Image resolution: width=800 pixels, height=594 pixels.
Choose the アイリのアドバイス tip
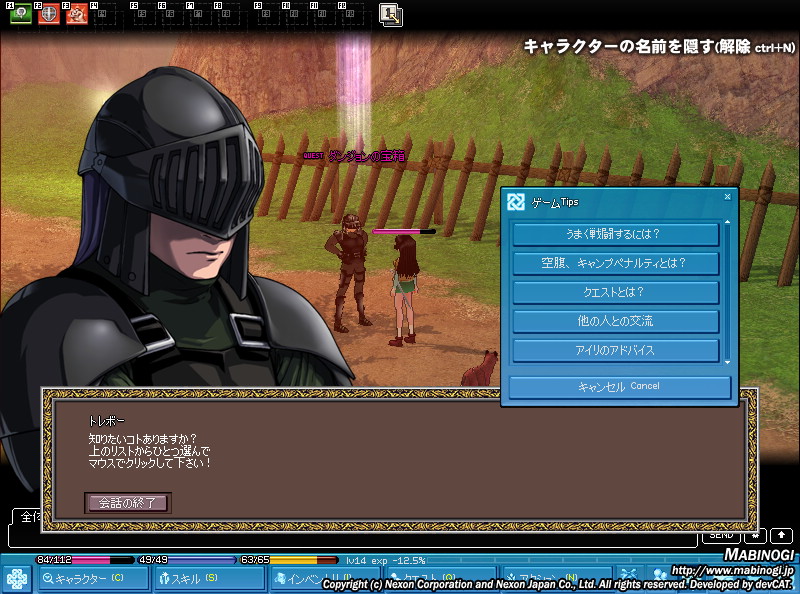(616, 351)
